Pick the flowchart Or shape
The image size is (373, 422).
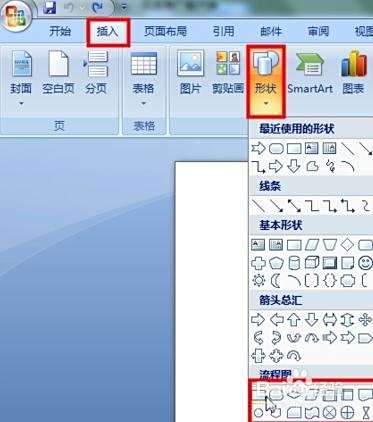tap(348, 413)
